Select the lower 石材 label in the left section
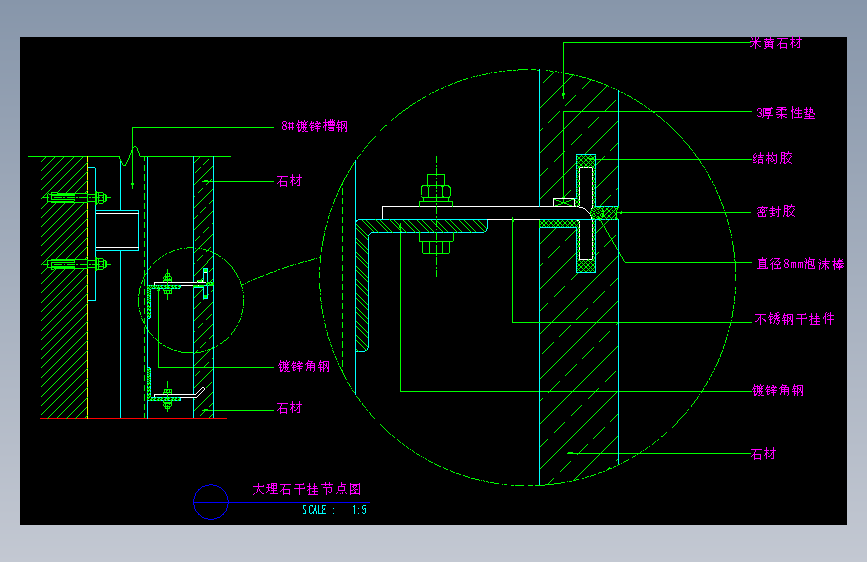The width and height of the screenshot is (867, 562). coord(289,408)
